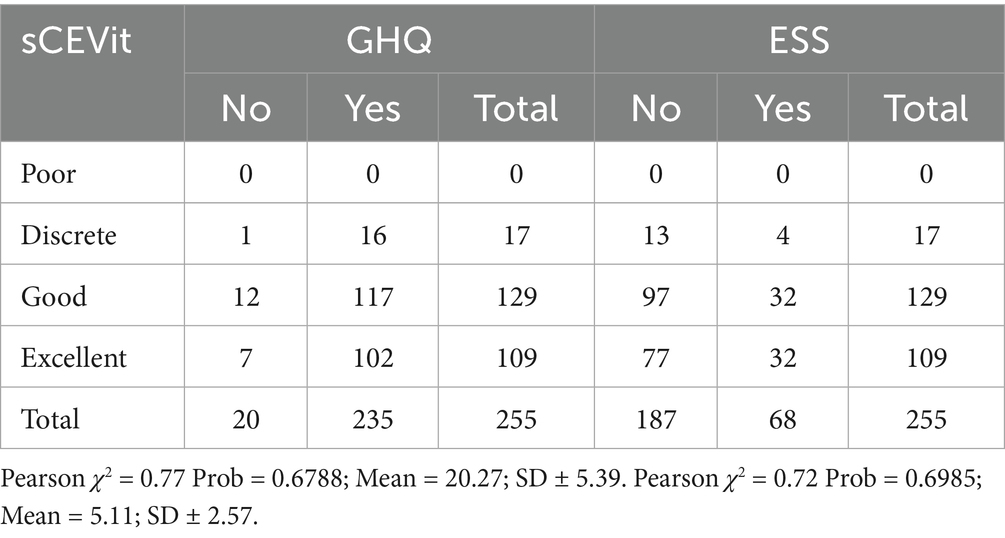Select the value 235 in Total row

click(x=373, y=419)
